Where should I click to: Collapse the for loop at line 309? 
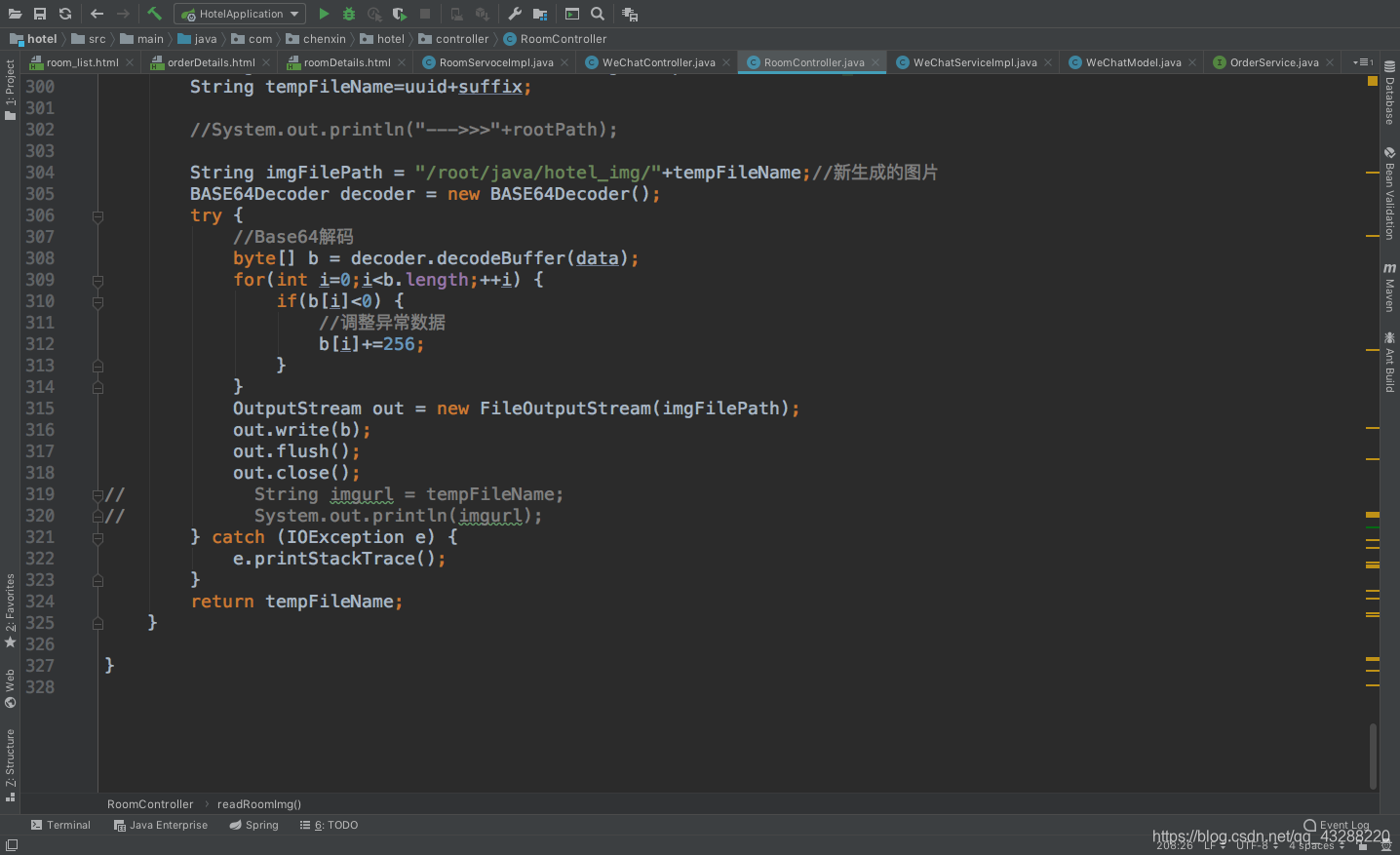[97, 281]
